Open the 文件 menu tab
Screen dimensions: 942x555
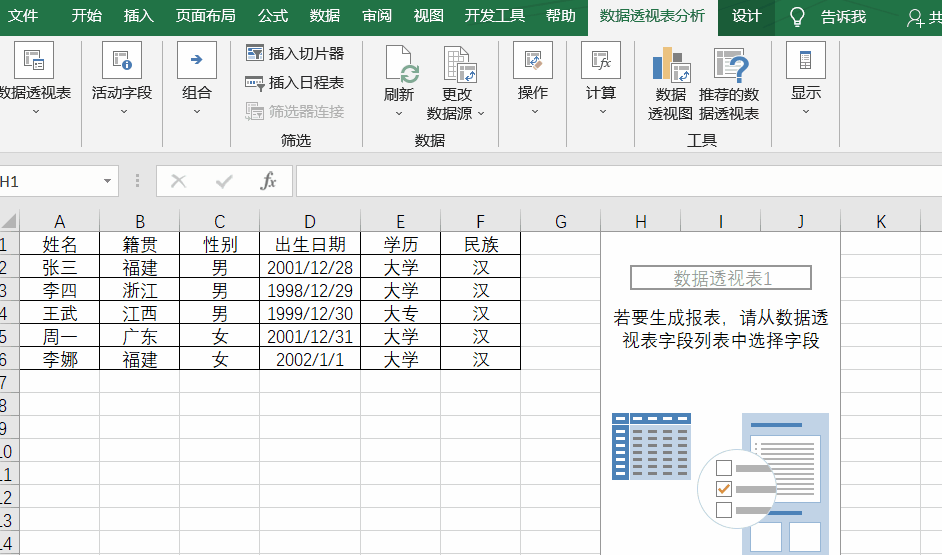pyautogui.click(x=23, y=16)
